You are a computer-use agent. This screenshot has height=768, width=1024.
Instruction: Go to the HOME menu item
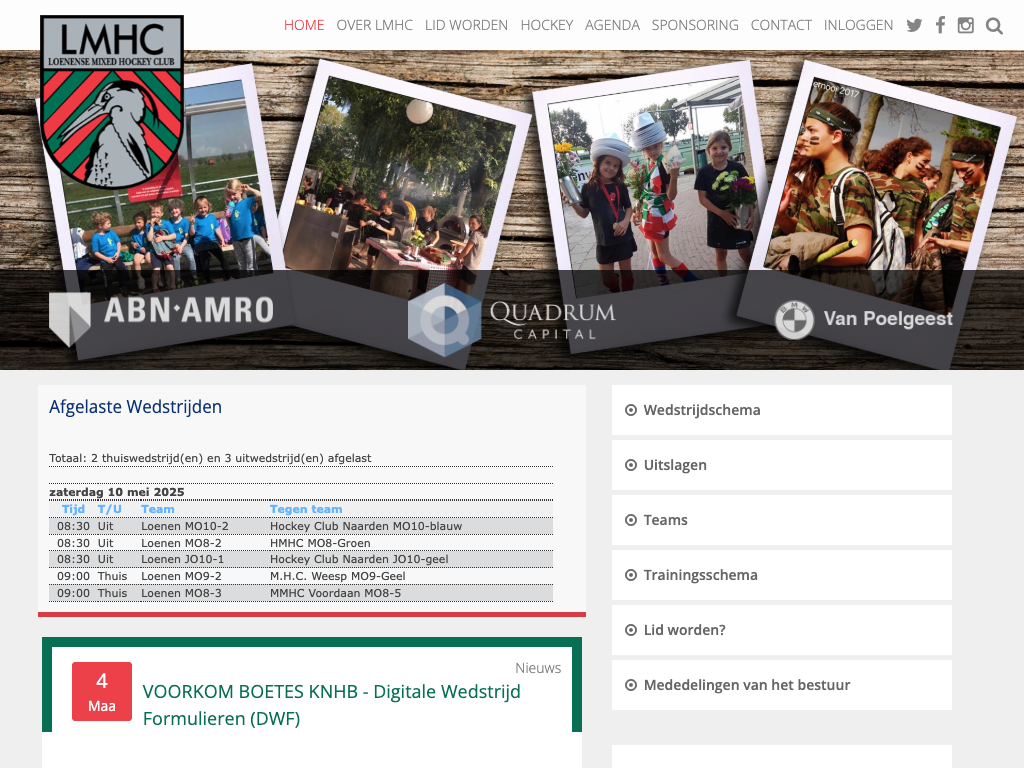click(304, 25)
